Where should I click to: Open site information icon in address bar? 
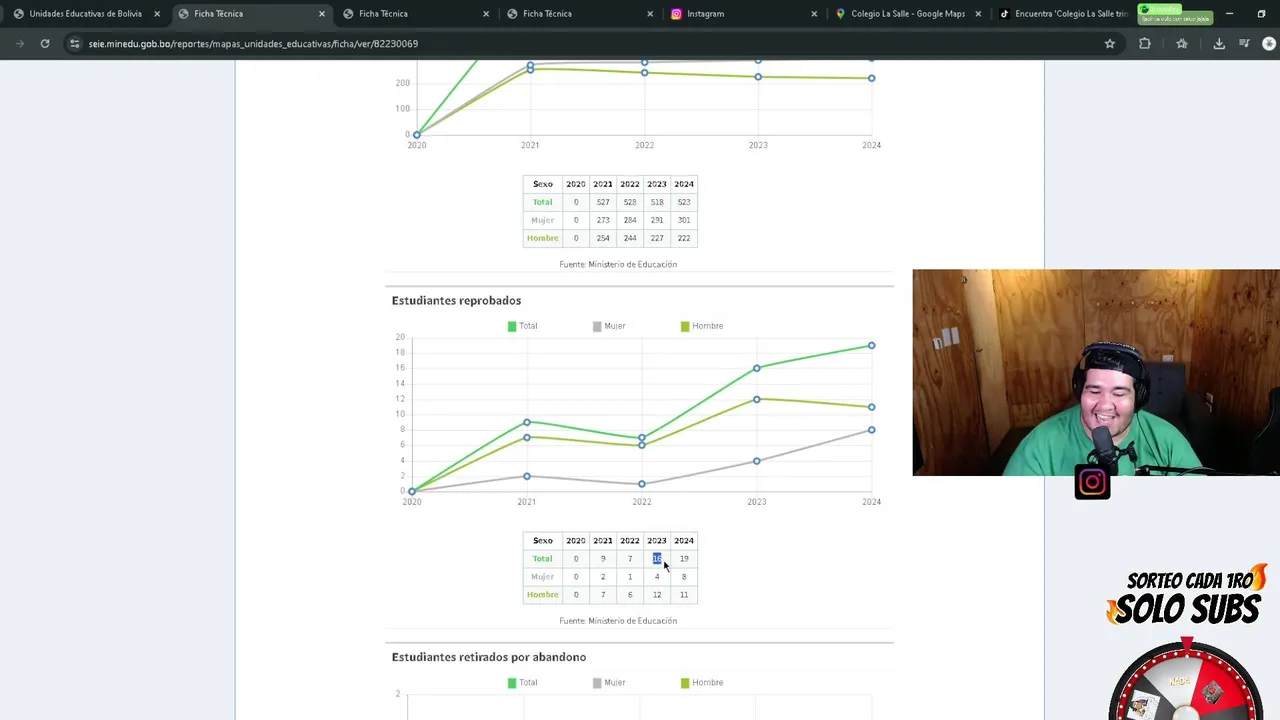(74, 44)
